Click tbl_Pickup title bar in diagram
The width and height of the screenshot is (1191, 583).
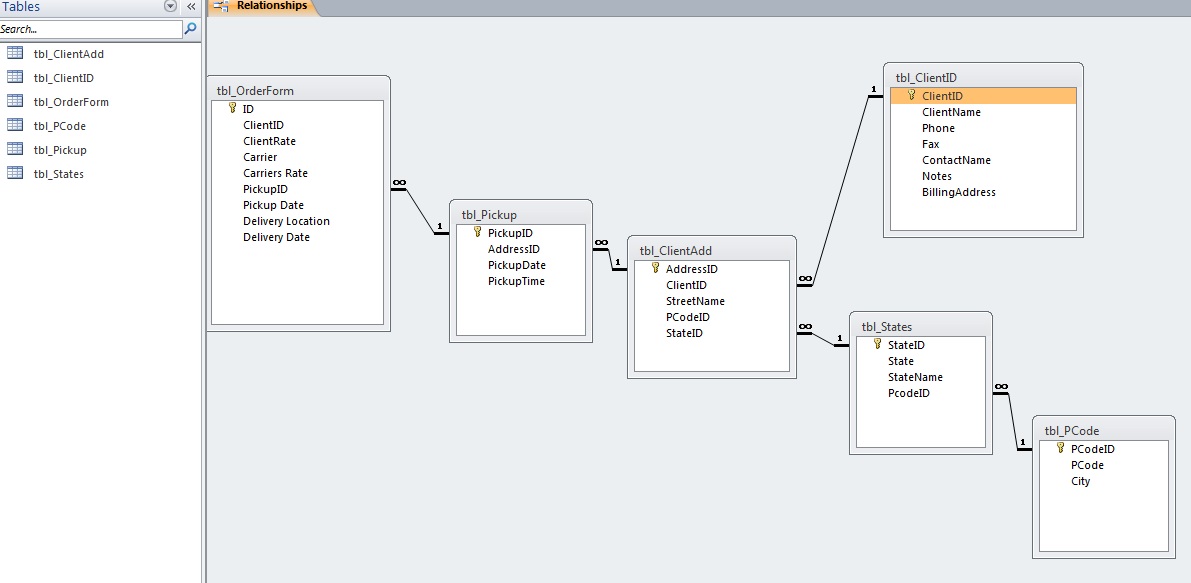[x=521, y=214]
